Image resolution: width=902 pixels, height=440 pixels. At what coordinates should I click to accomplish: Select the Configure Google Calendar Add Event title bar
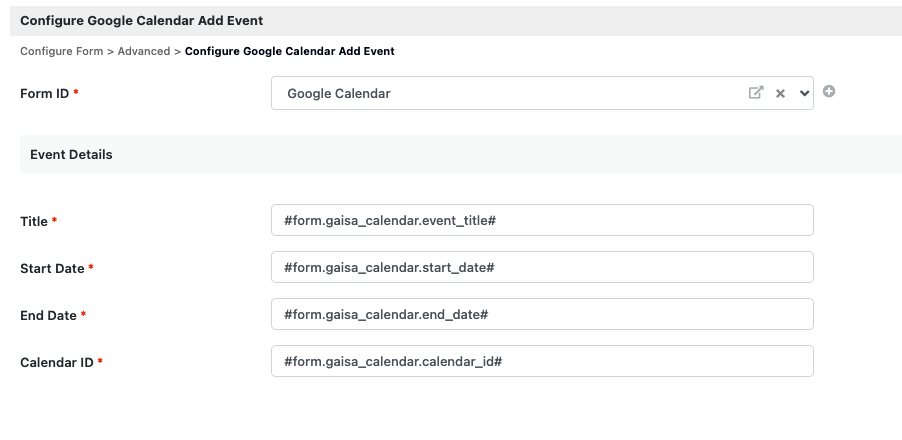(456, 21)
